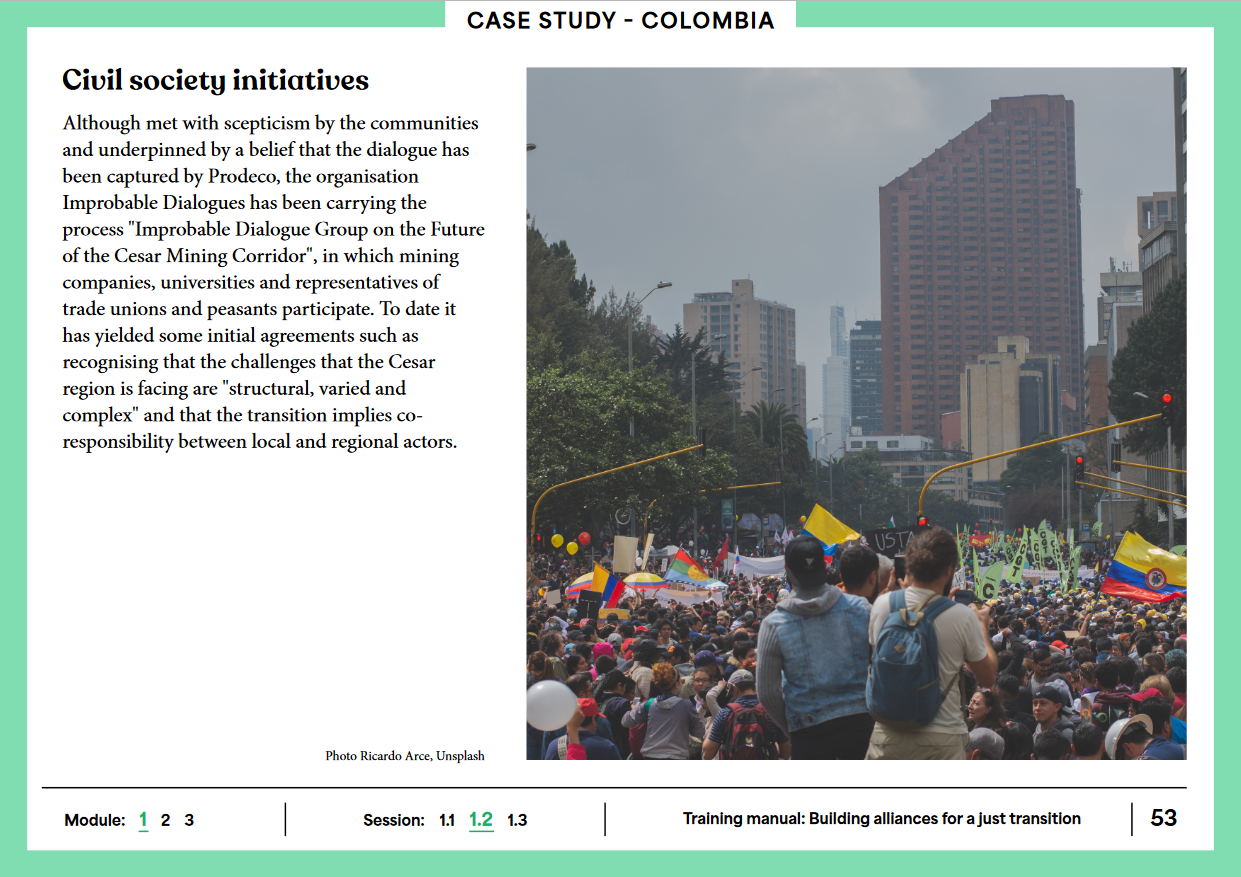This screenshot has height=877, width=1241.
Task: Go to Module 2 link
Action: pyautogui.click(x=166, y=820)
